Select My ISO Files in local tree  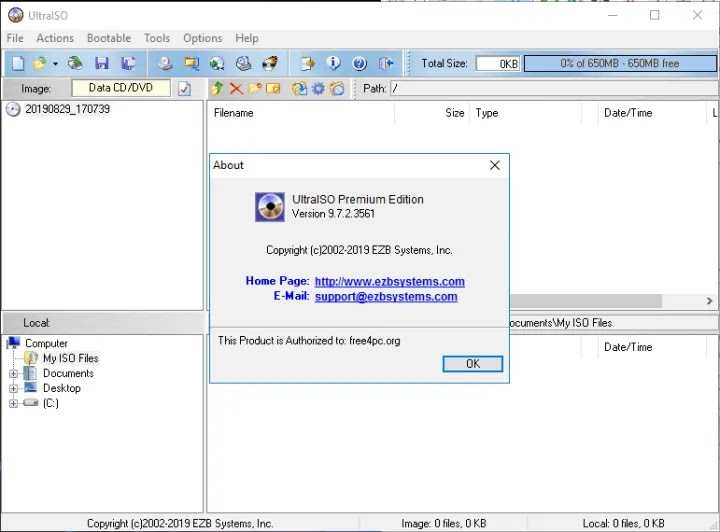pyautogui.click(x=70, y=358)
